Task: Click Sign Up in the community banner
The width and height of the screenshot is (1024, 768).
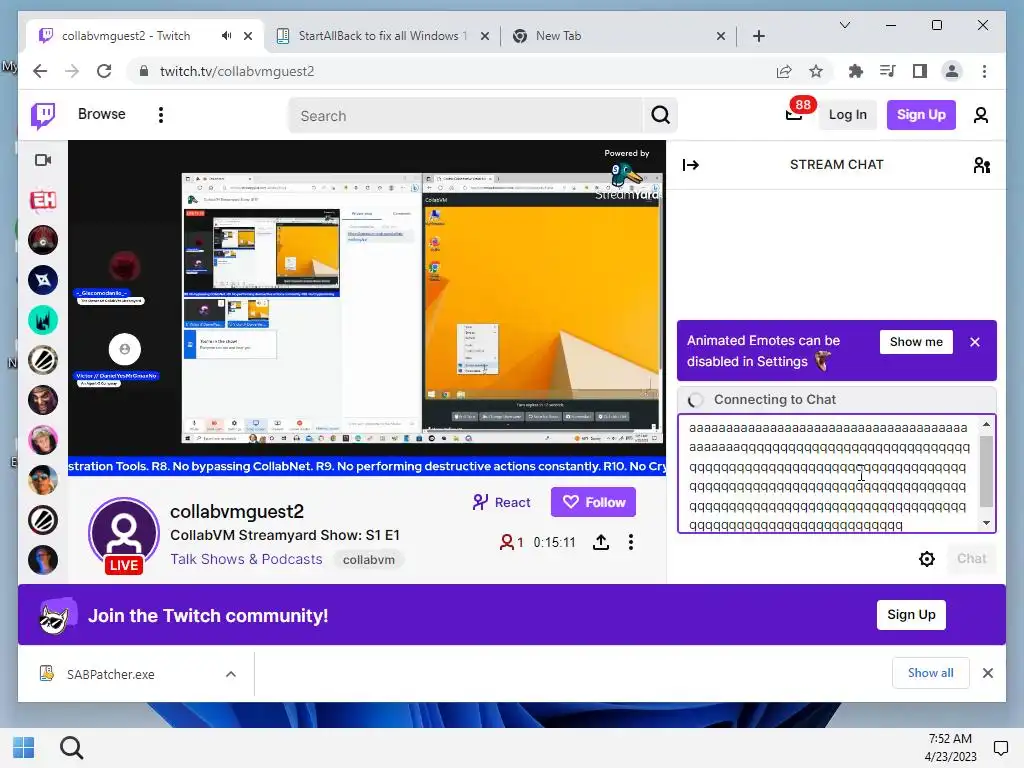Action: pyautogui.click(x=911, y=615)
